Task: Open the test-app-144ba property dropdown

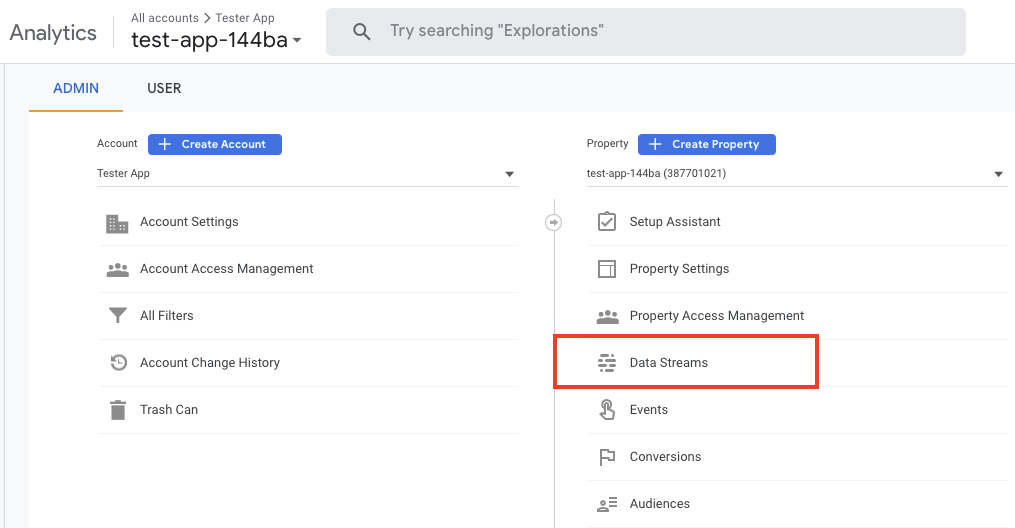Action: 798,173
